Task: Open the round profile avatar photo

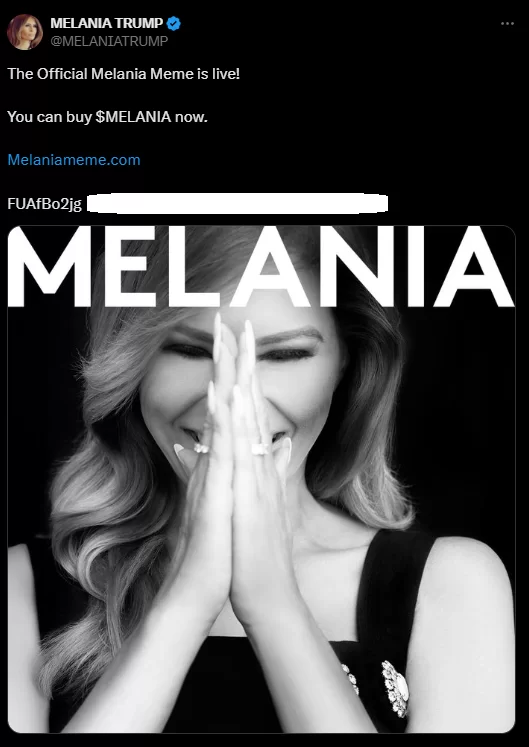Action: [25, 32]
